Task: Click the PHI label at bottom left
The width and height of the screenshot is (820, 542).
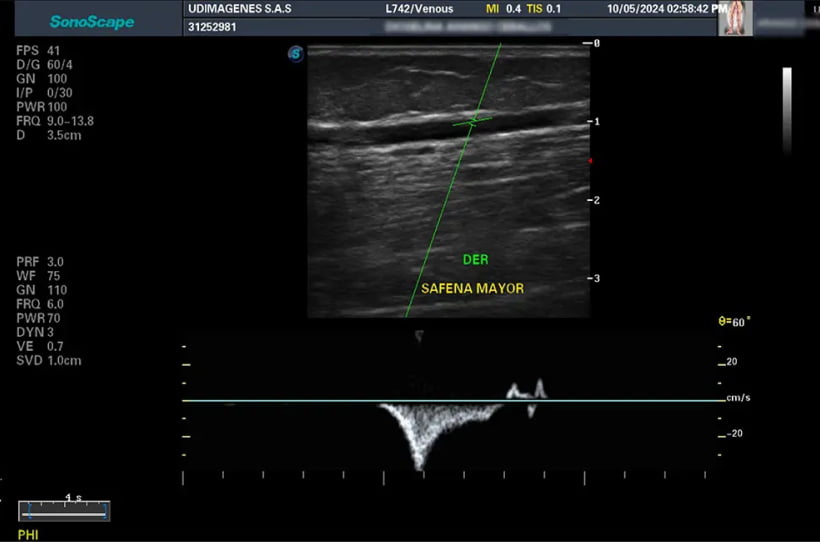Action: click(30, 535)
